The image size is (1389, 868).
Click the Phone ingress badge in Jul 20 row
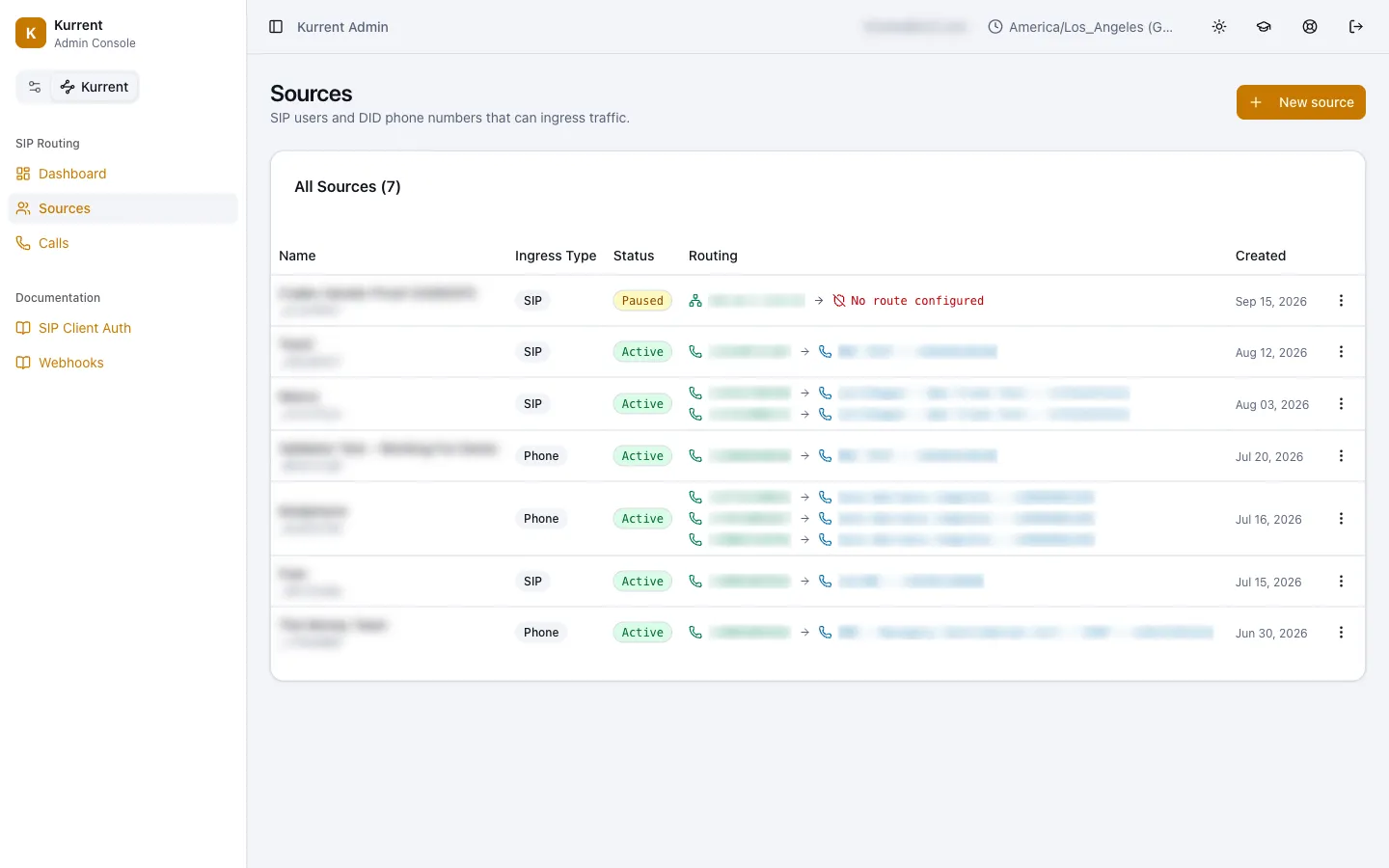point(541,456)
